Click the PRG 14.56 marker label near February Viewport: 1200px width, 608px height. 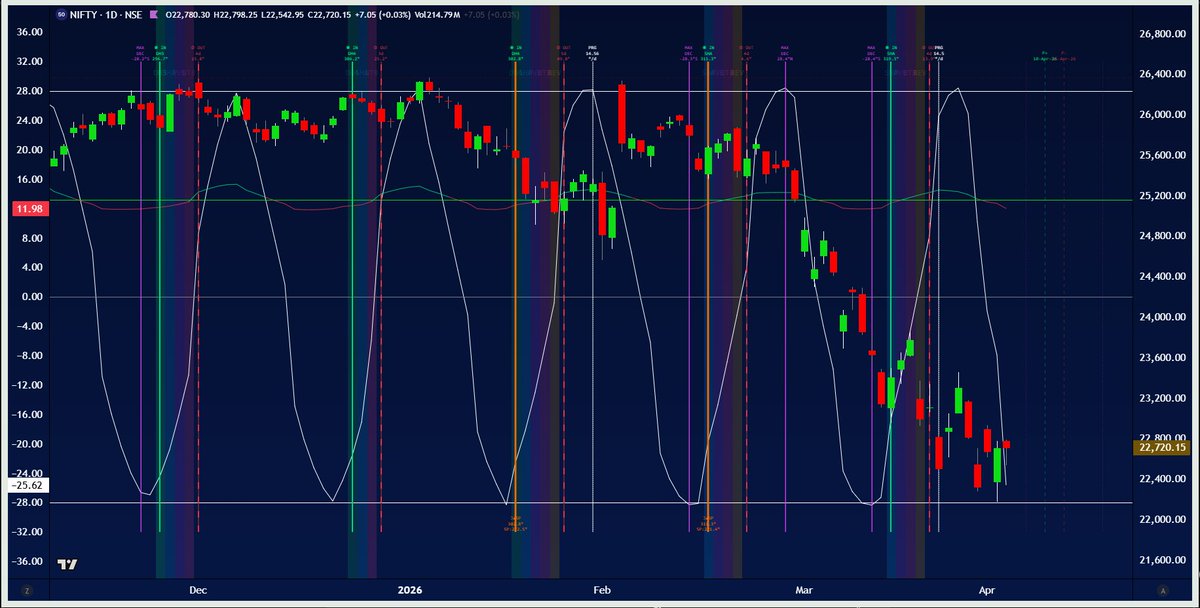pyautogui.click(x=592, y=53)
